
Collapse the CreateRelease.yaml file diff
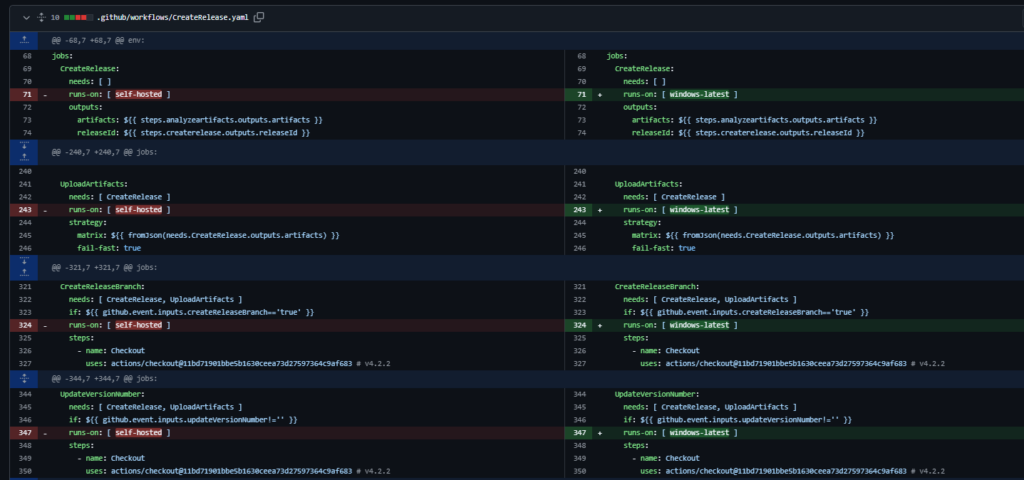(27, 18)
